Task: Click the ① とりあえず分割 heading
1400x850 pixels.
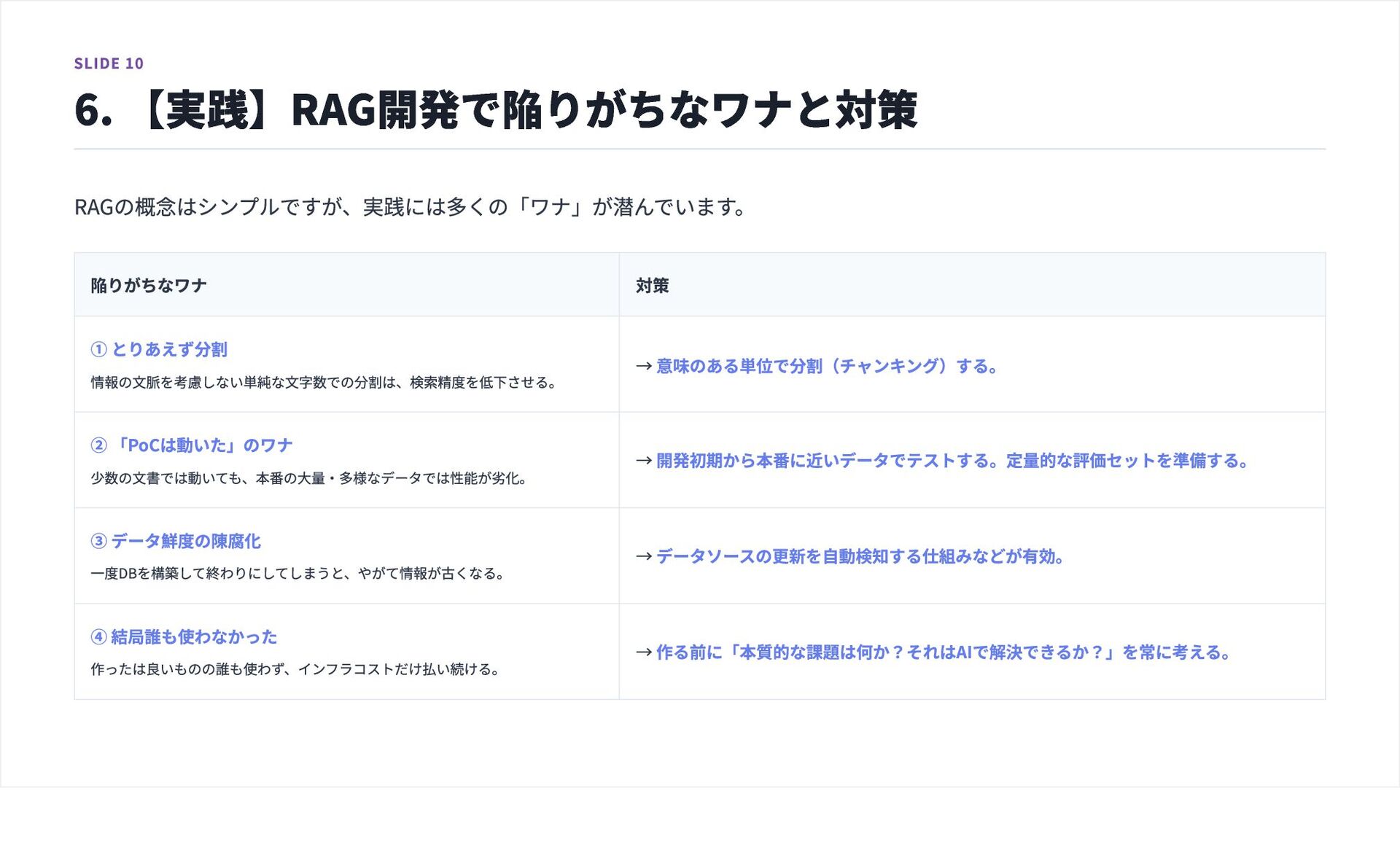Action: [x=159, y=350]
